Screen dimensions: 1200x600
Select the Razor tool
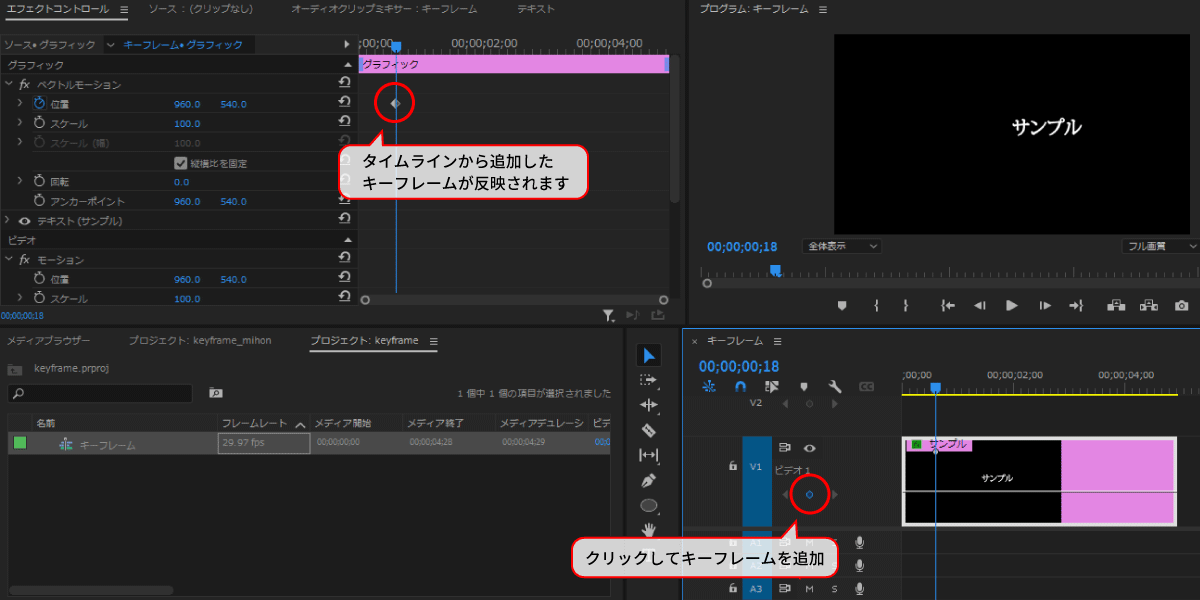[x=649, y=430]
